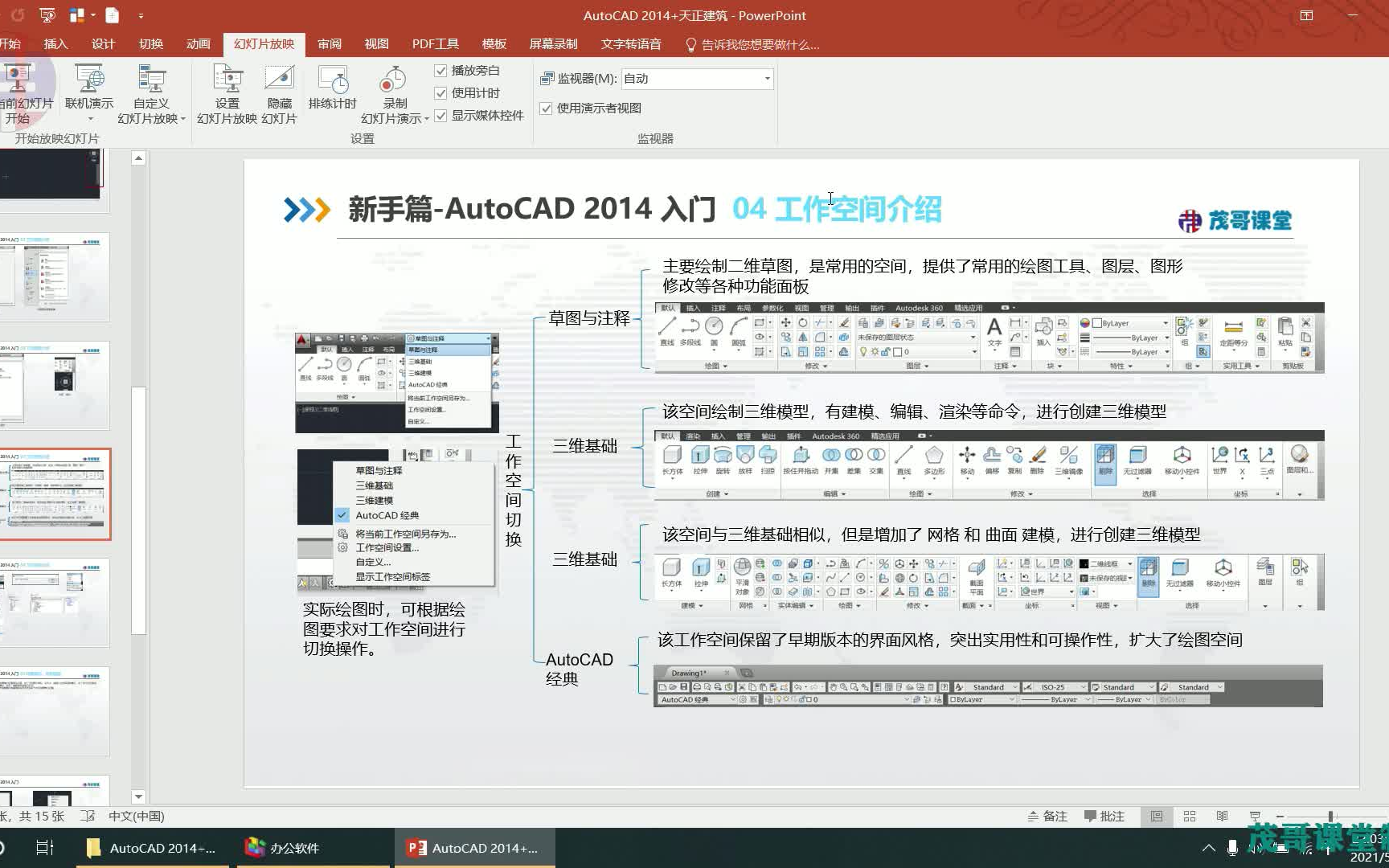
Task: Enable the 播放旁白 checkbox
Action: tap(440, 70)
